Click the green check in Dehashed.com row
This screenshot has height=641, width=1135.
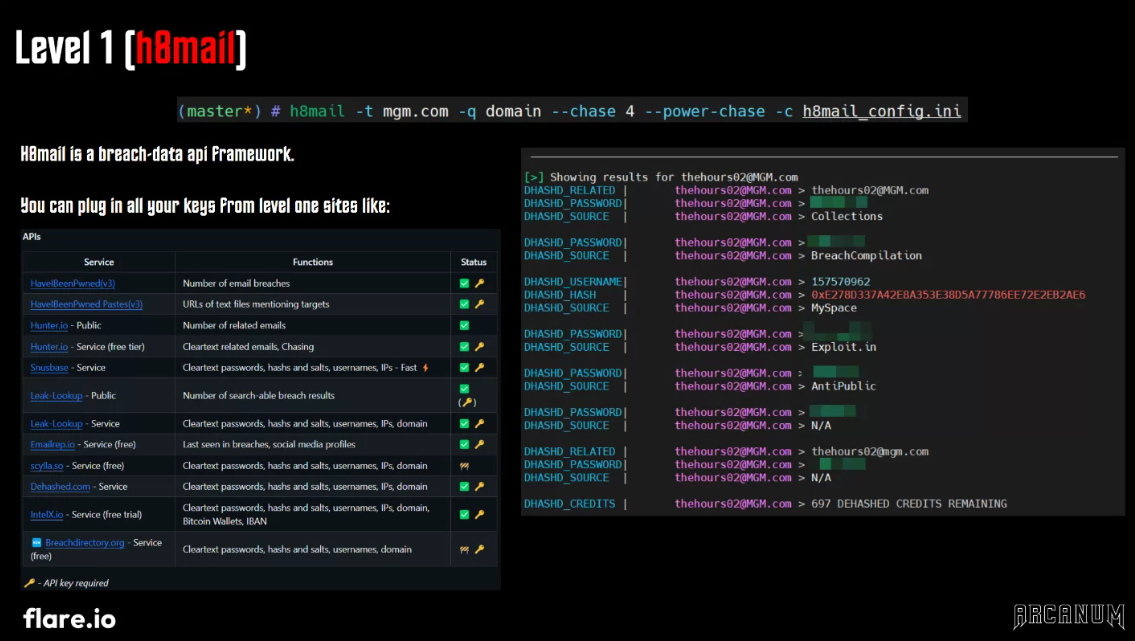[x=465, y=487]
